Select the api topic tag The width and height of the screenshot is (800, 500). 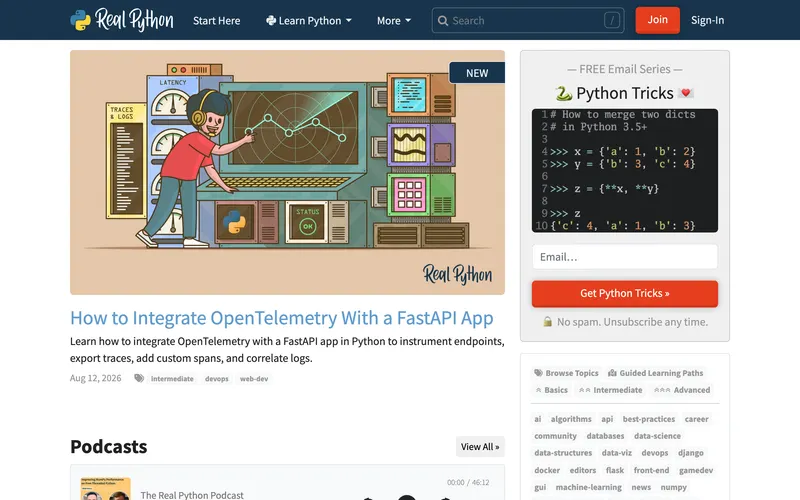pyautogui.click(x=607, y=419)
